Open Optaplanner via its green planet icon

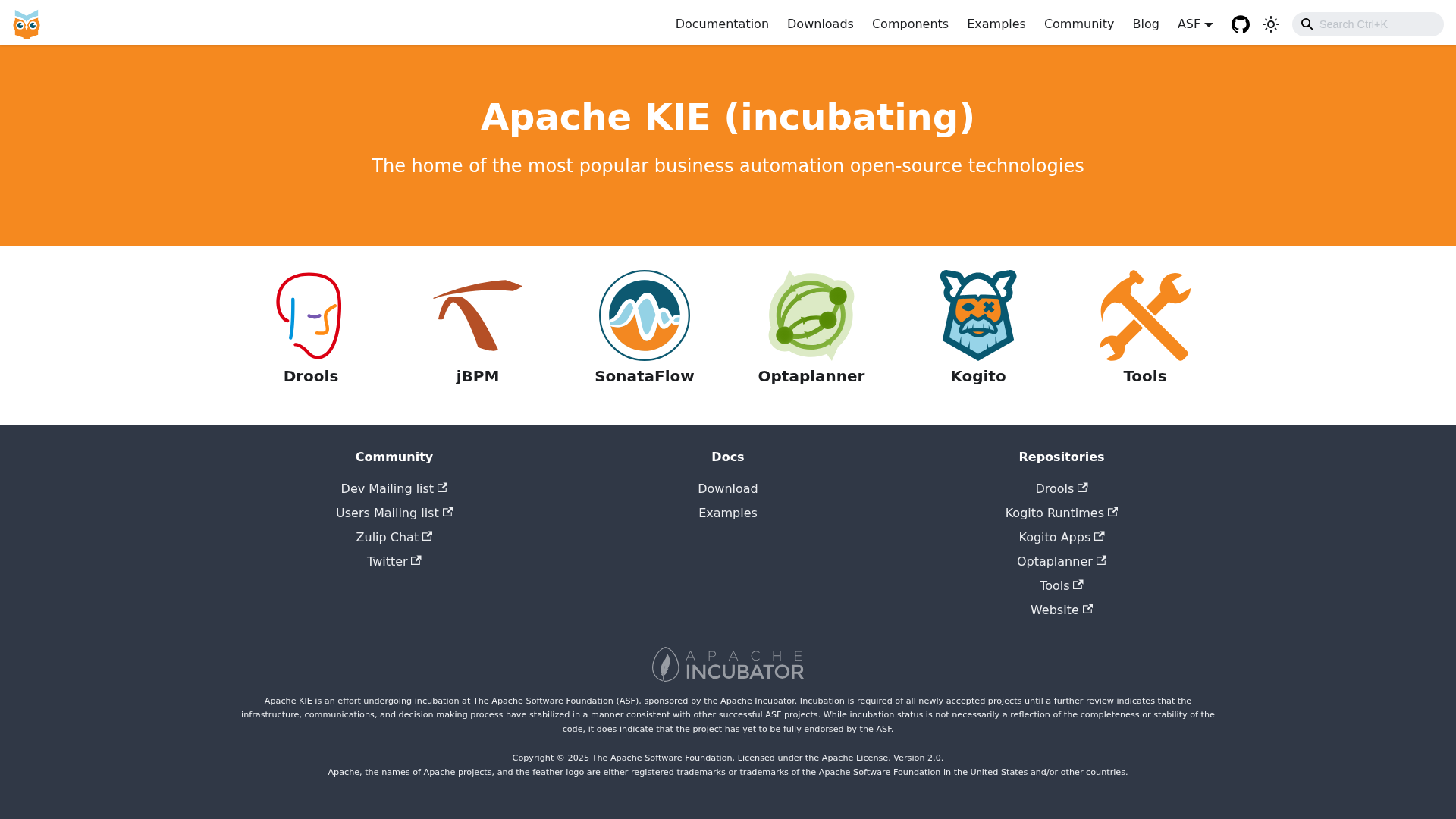(811, 315)
